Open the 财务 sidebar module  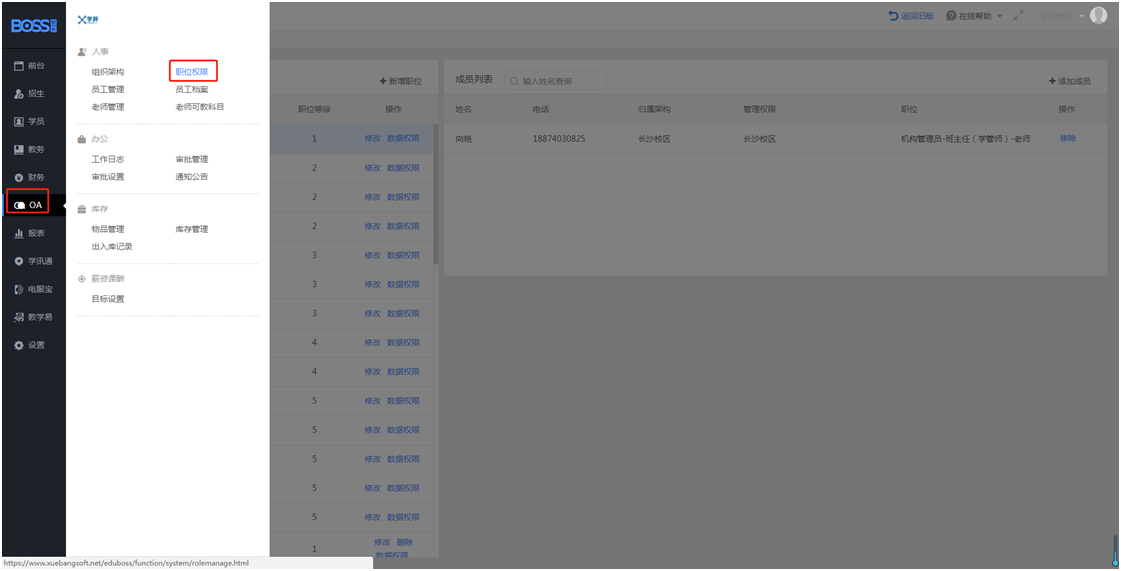click(x=30, y=177)
